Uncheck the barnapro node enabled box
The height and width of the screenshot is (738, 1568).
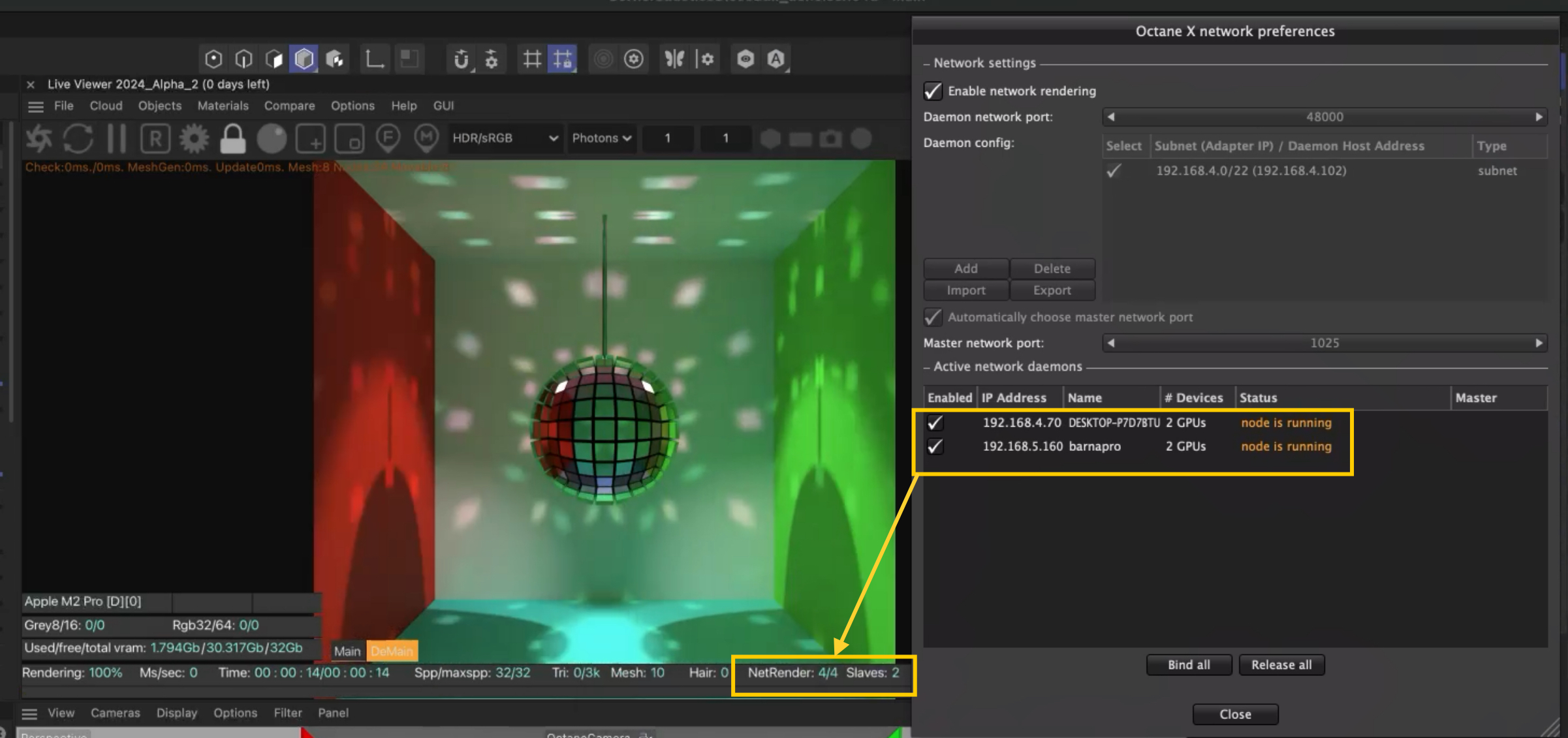point(935,446)
